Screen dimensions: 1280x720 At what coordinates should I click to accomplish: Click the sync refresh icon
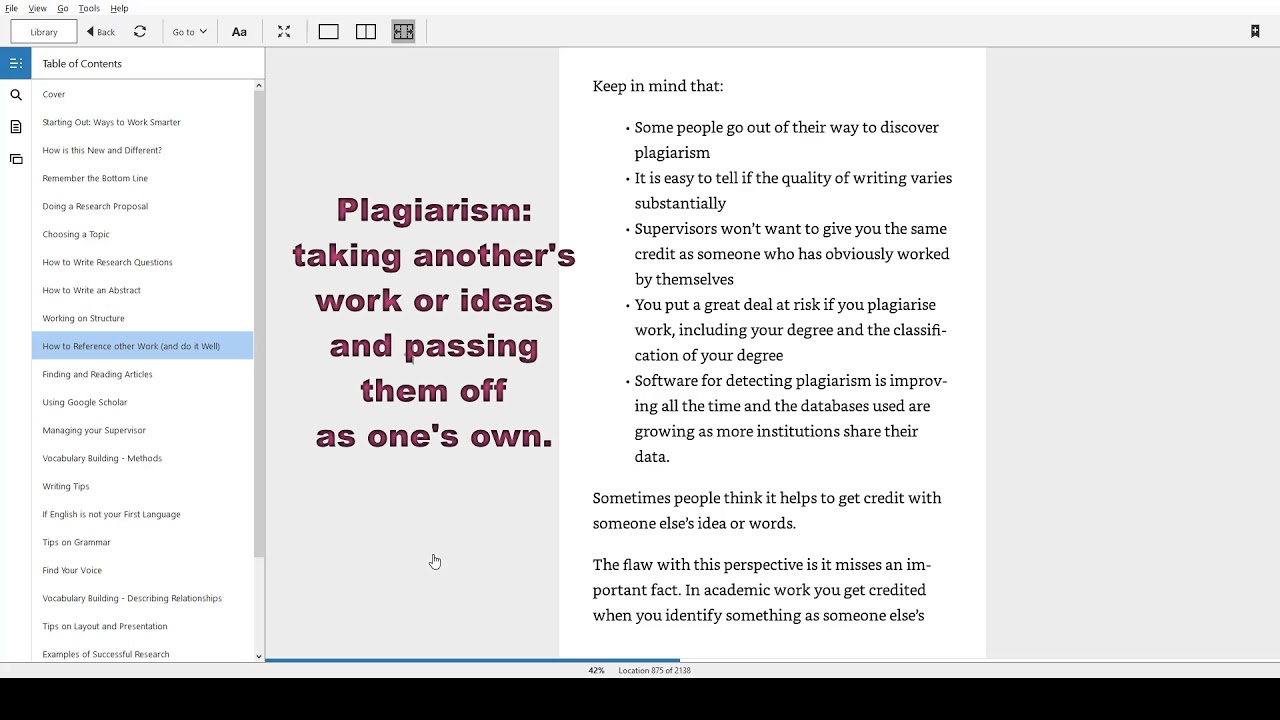coord(140,32)
